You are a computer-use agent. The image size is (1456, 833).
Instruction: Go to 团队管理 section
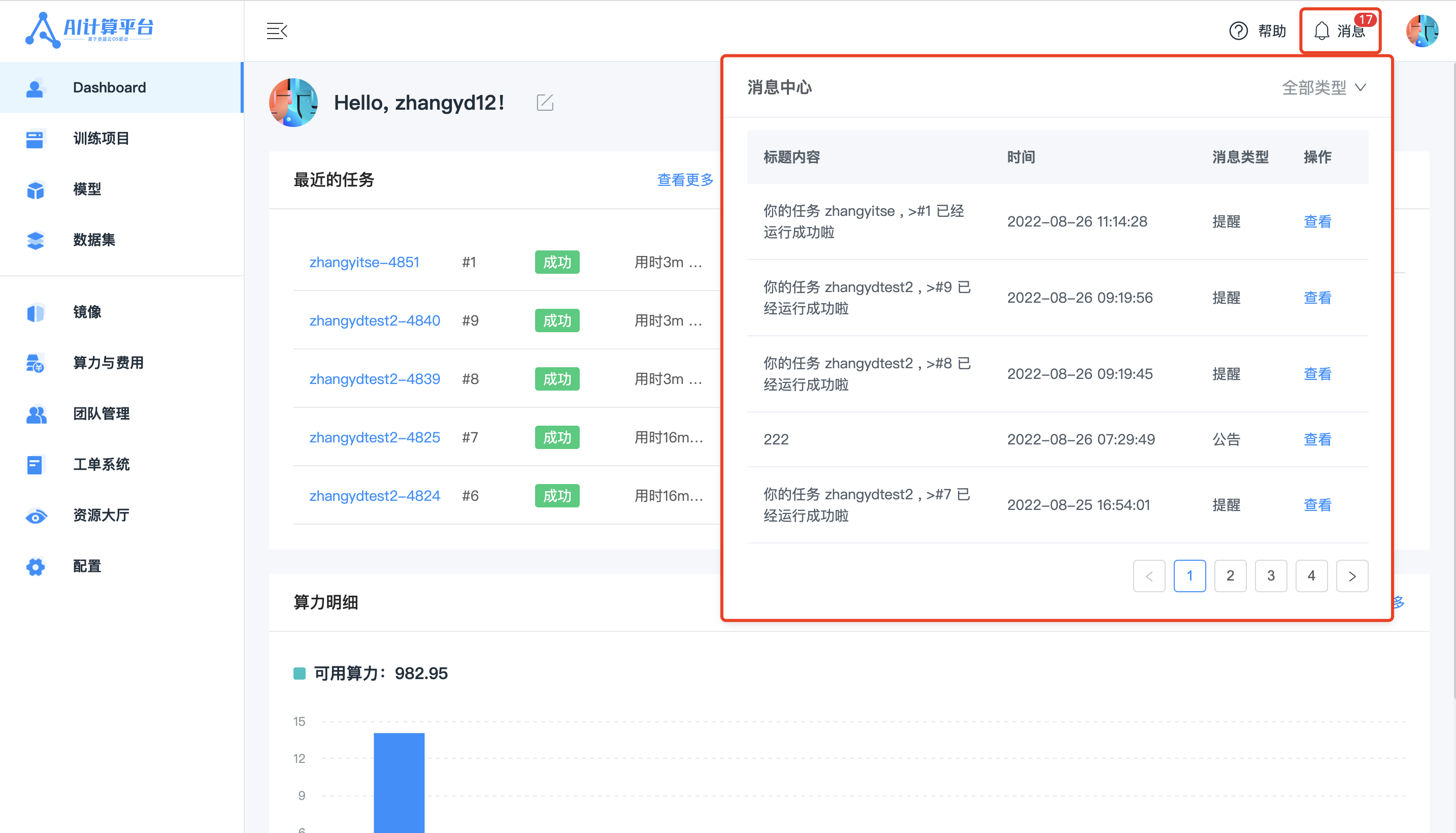pyautogui.click(x=101, y=413)
